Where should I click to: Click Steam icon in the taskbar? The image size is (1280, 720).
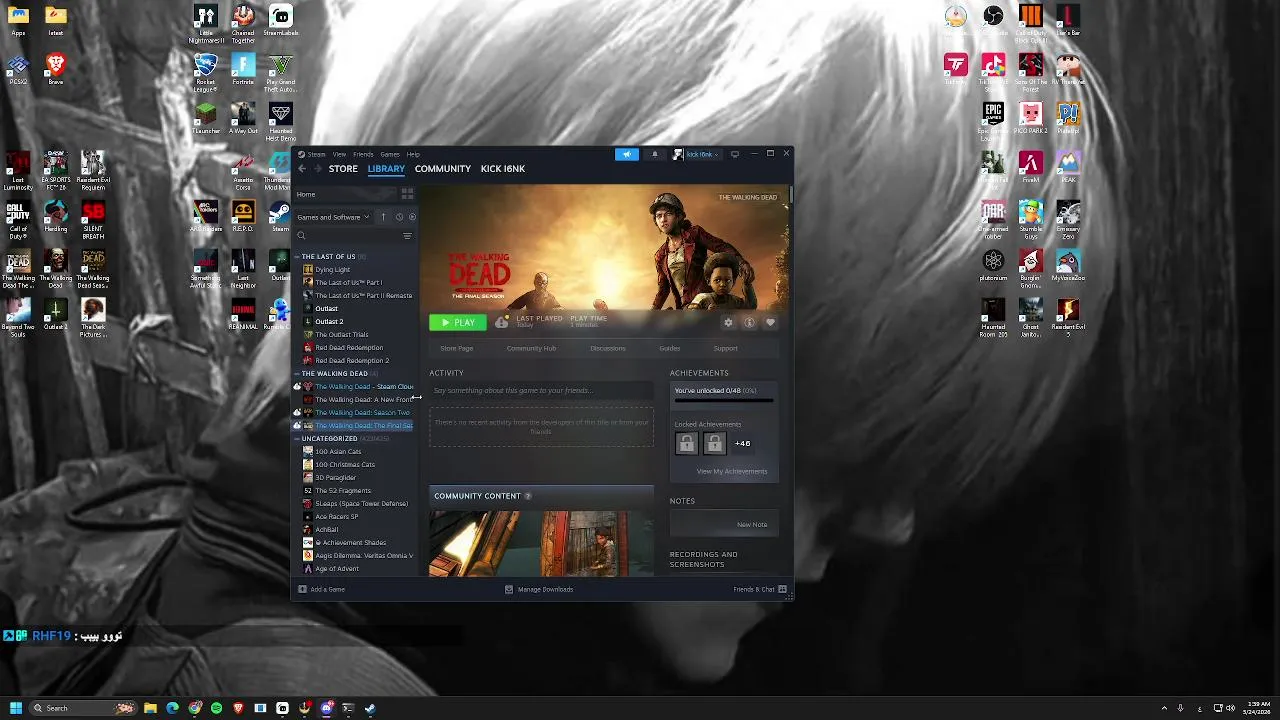pos(370,708)
